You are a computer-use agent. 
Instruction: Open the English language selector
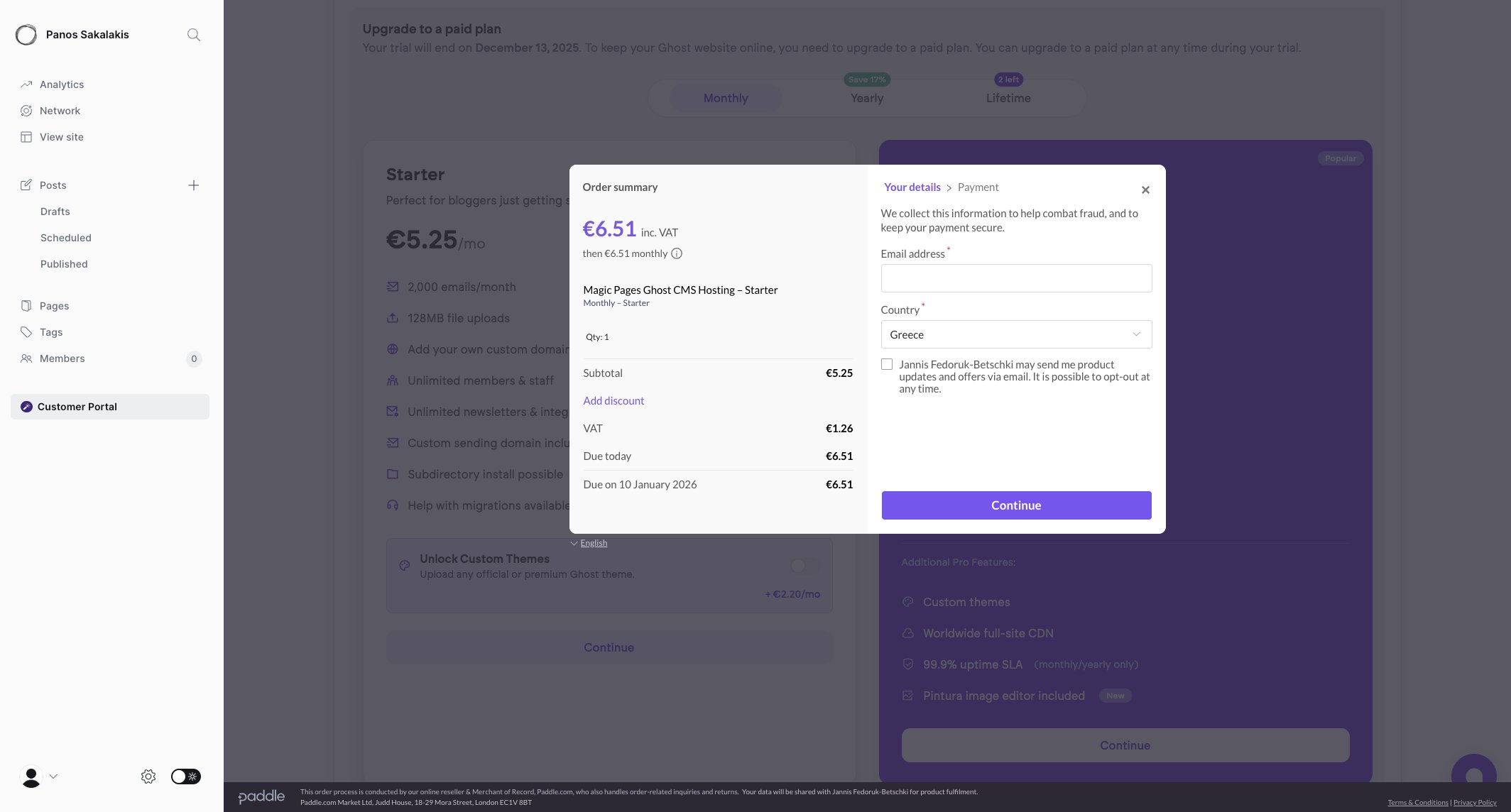pyautogui.click(x=592, y=543)
